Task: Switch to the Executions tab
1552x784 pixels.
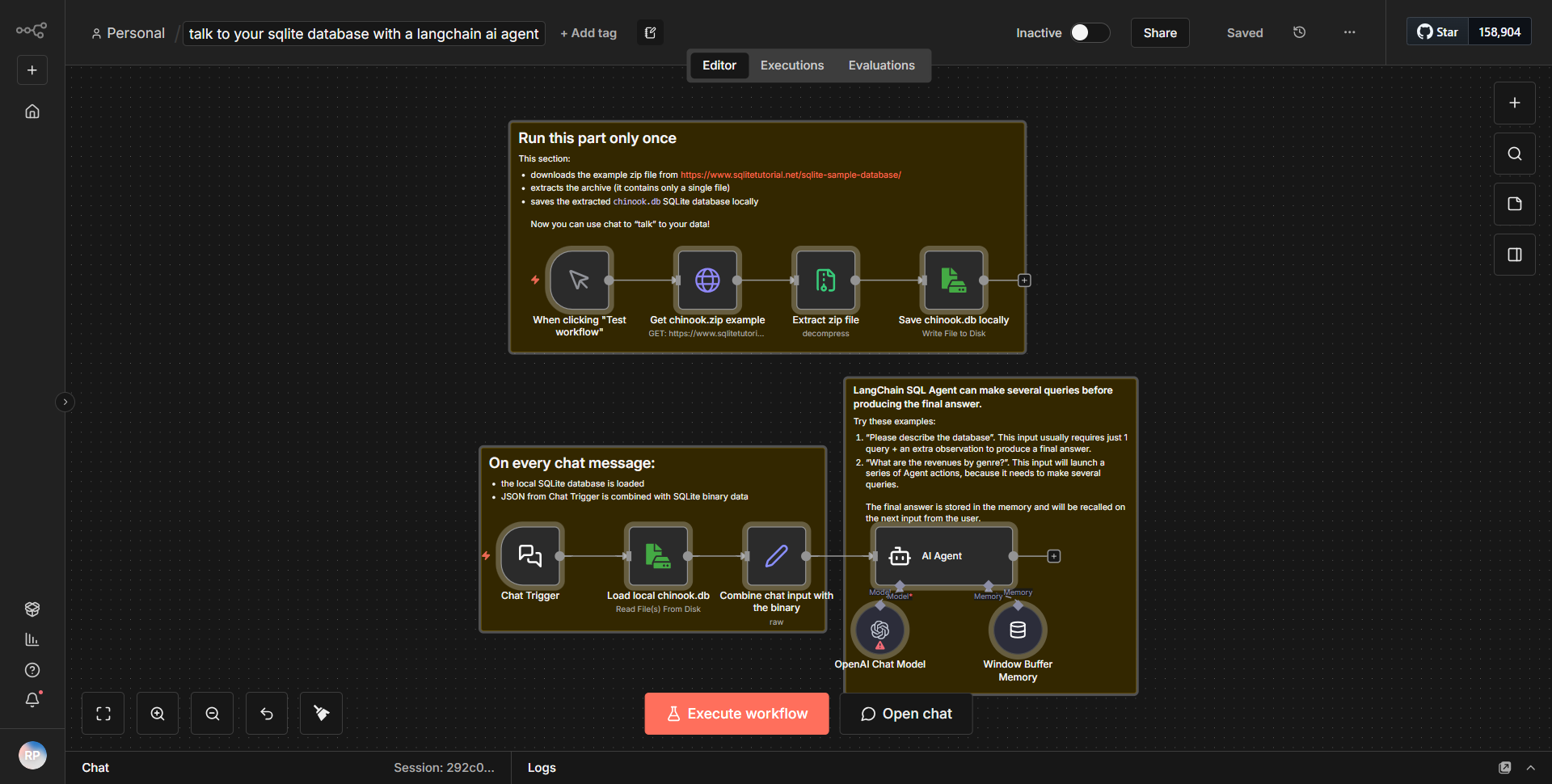Action: (x=791, y=65)
